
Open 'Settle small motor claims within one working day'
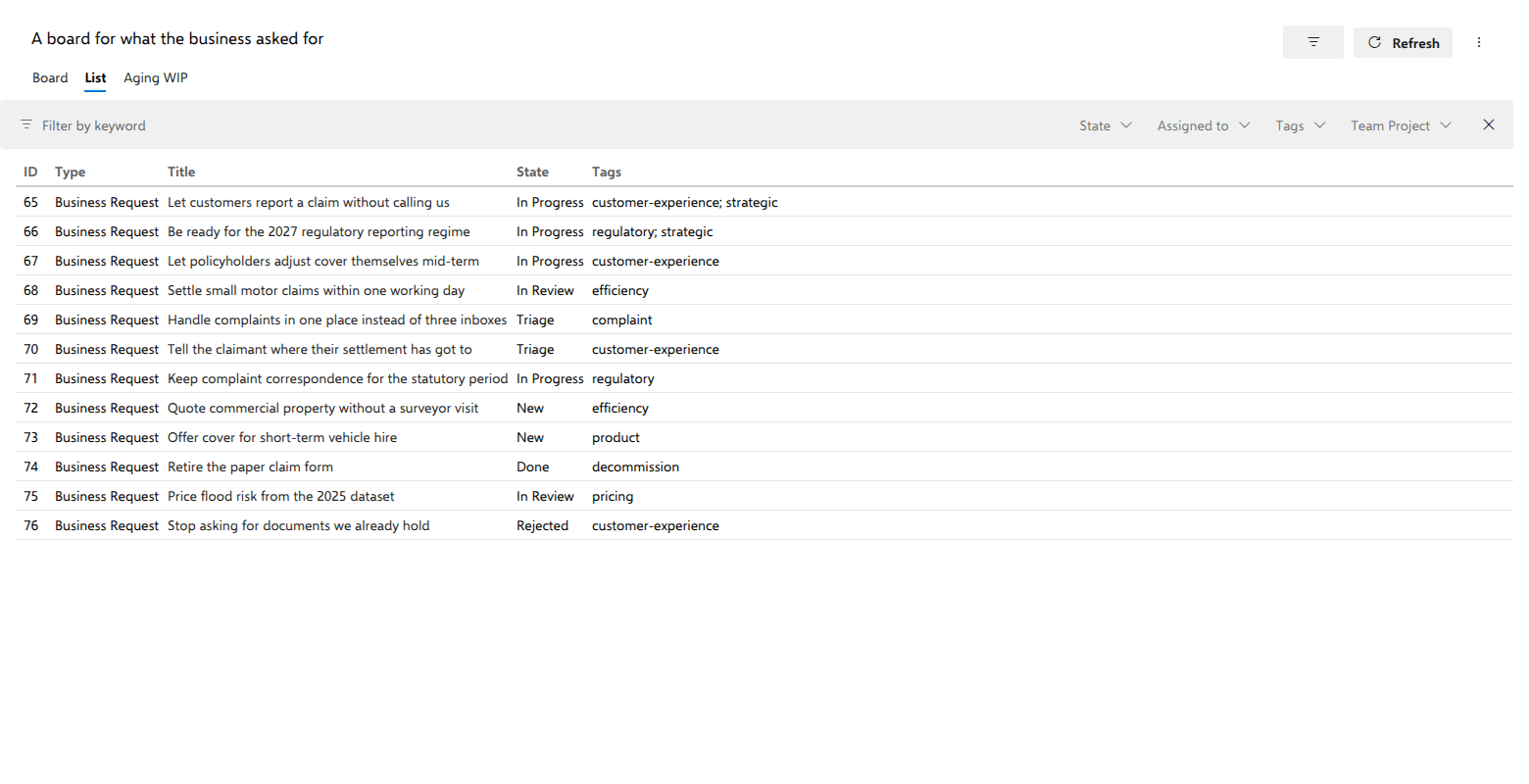(316, 290)
